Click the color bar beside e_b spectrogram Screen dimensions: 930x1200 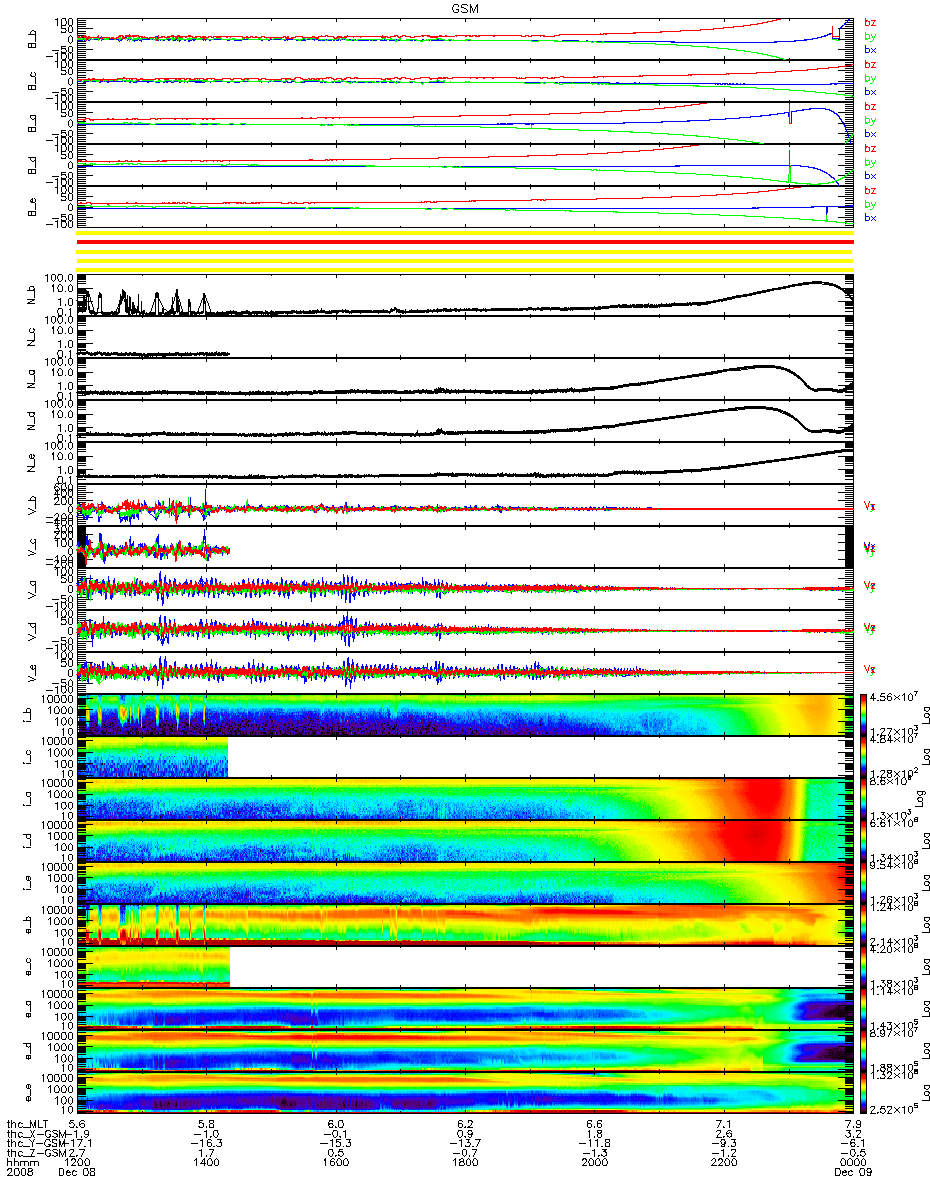coord(864,924)
